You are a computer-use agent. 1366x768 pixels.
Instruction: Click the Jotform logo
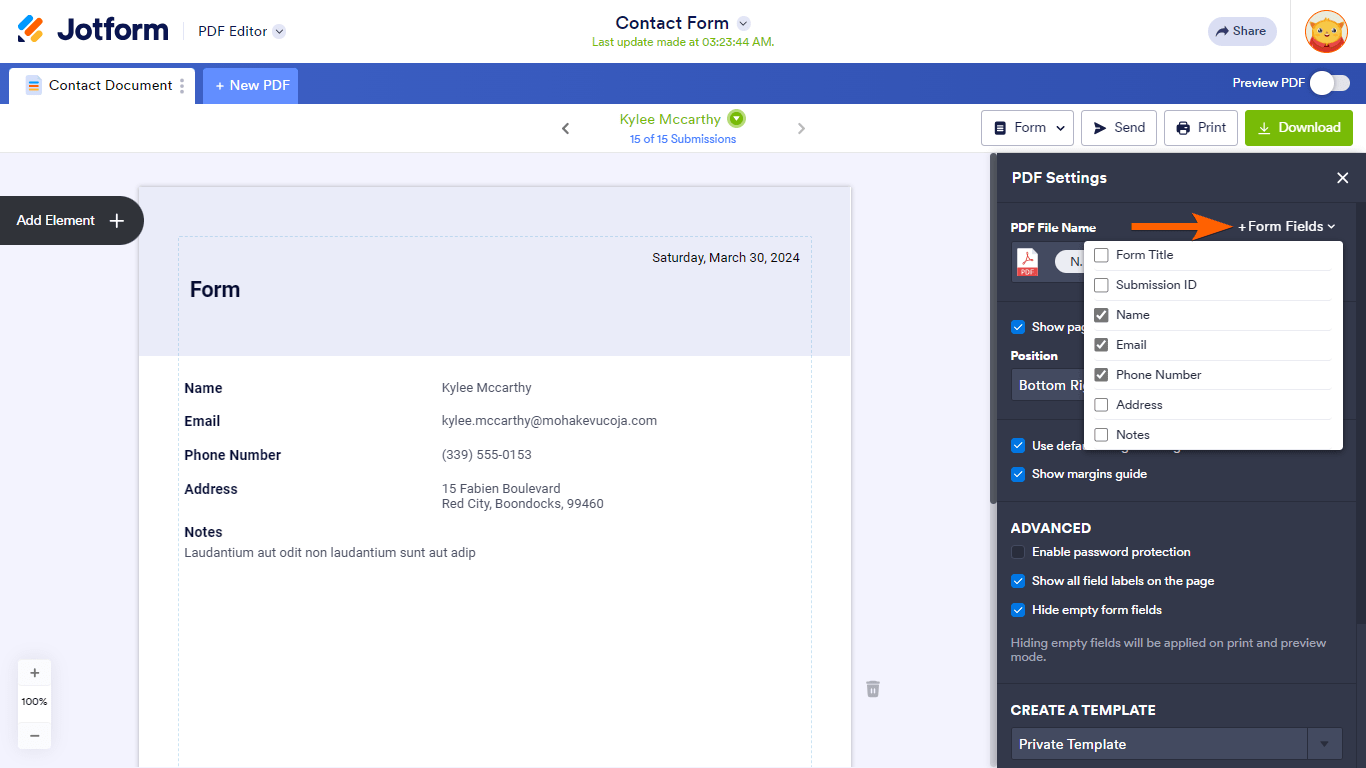[93, 30]
